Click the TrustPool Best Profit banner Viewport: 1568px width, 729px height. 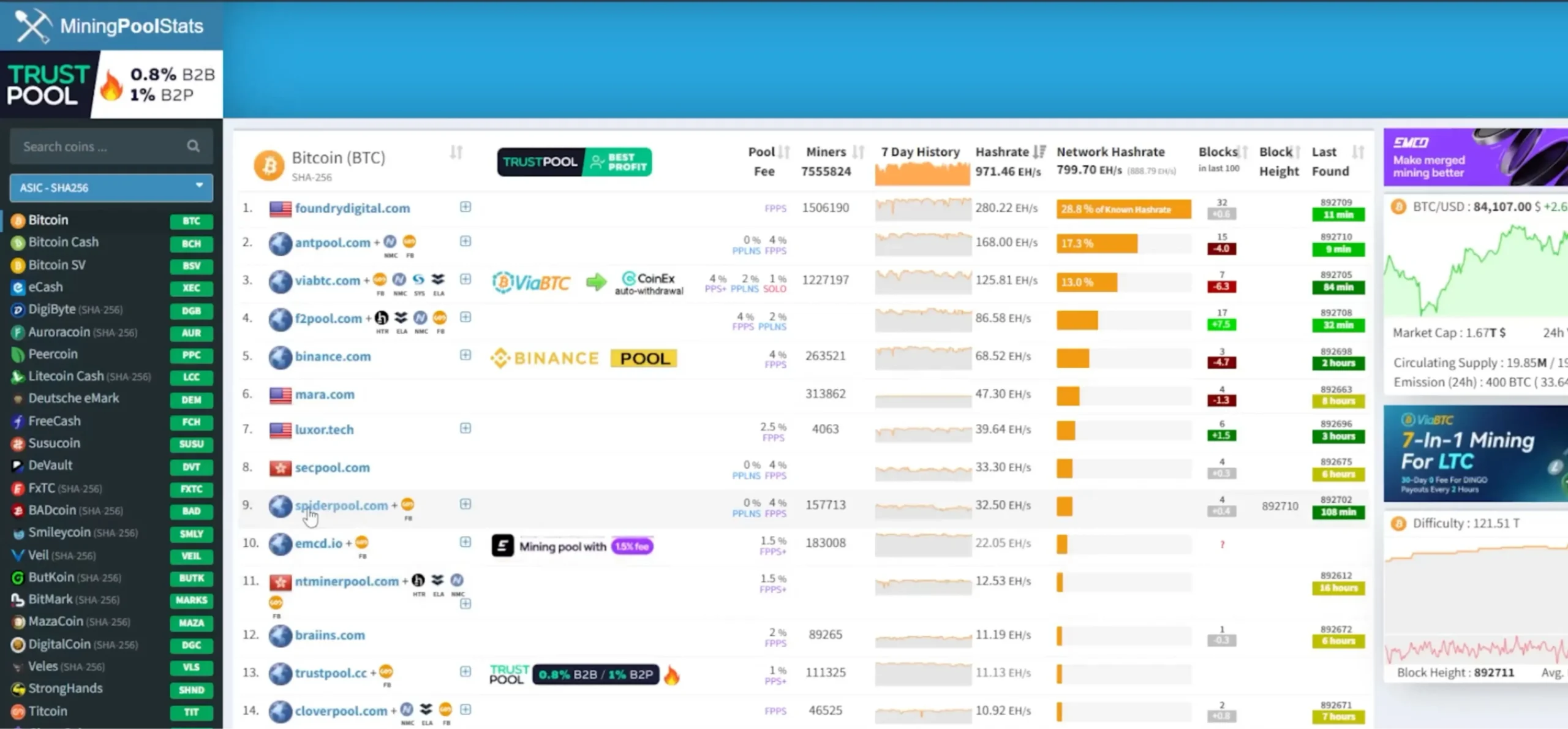574,162
